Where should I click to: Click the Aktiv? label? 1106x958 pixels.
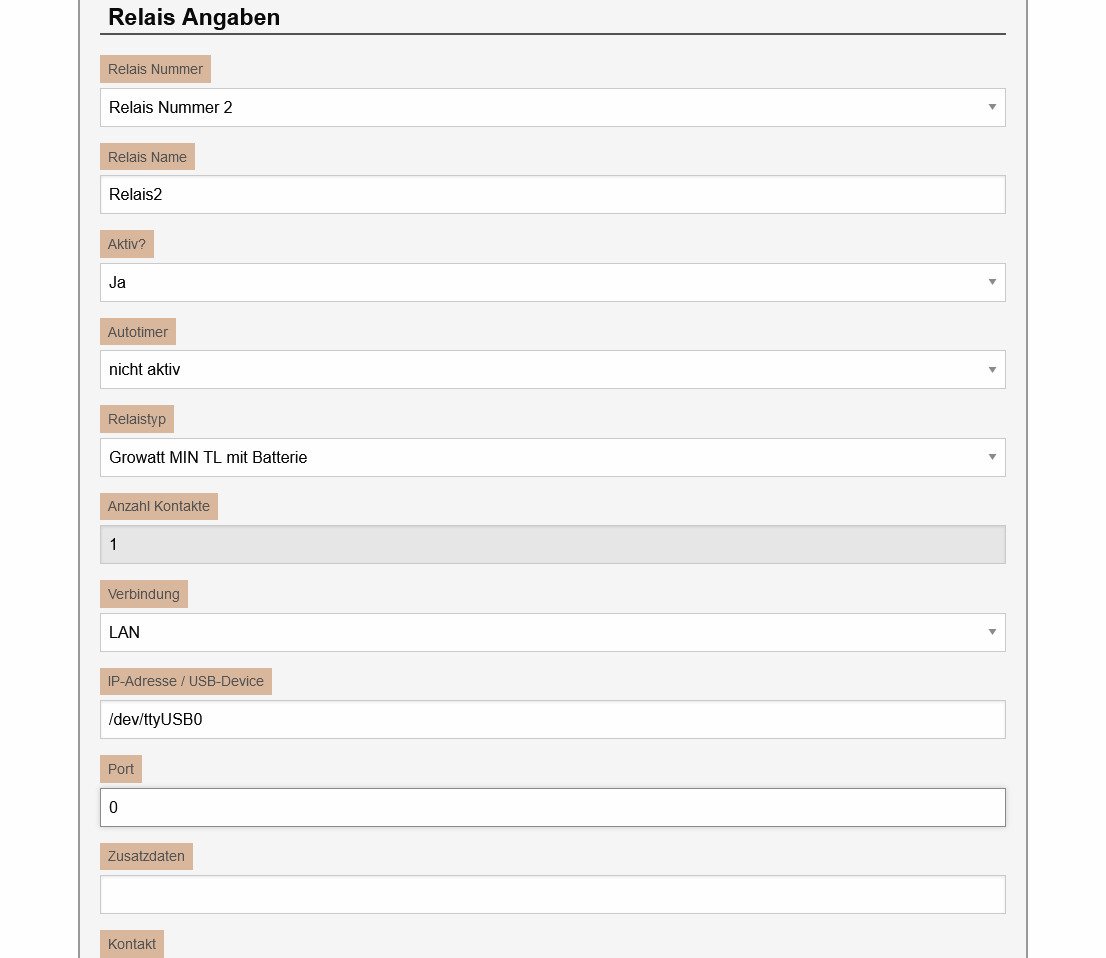[128, 244]
